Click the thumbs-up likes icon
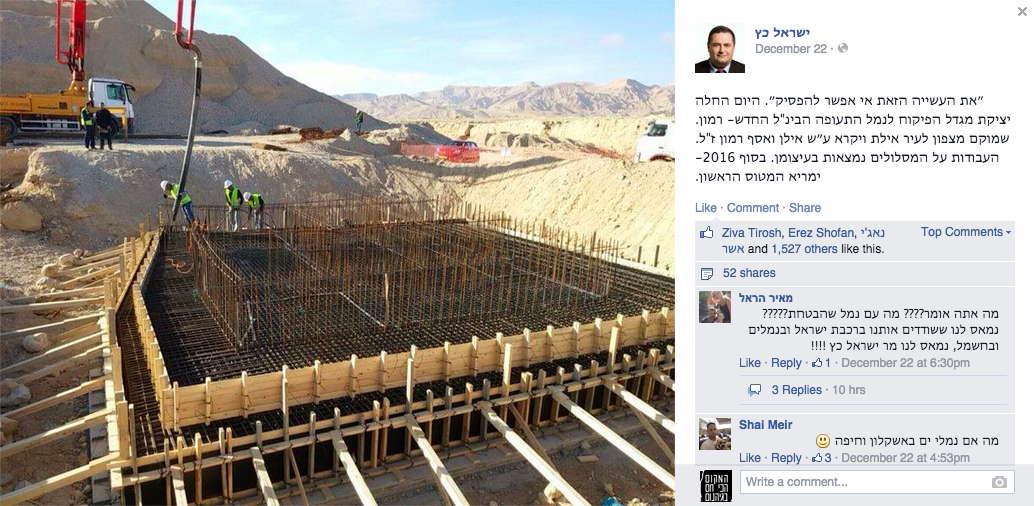The width and height of the screenshot is (1034, 506). [x=706, y=232]
